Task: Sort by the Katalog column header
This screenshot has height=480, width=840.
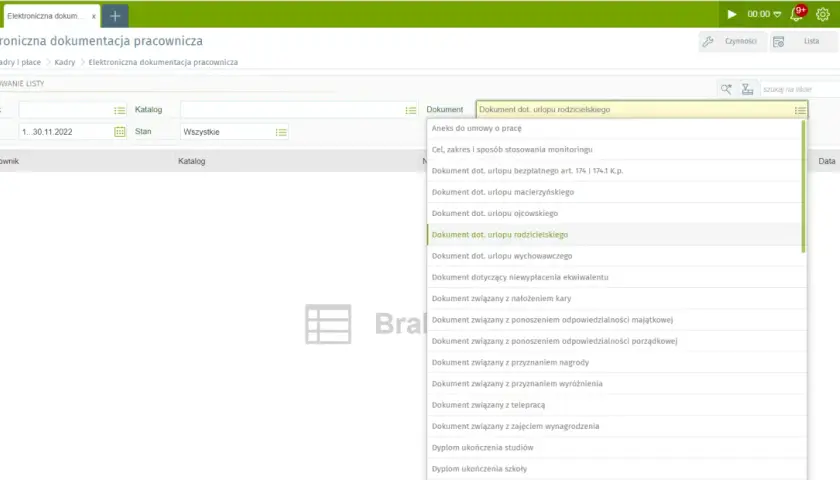Action: tap(192, 161)
